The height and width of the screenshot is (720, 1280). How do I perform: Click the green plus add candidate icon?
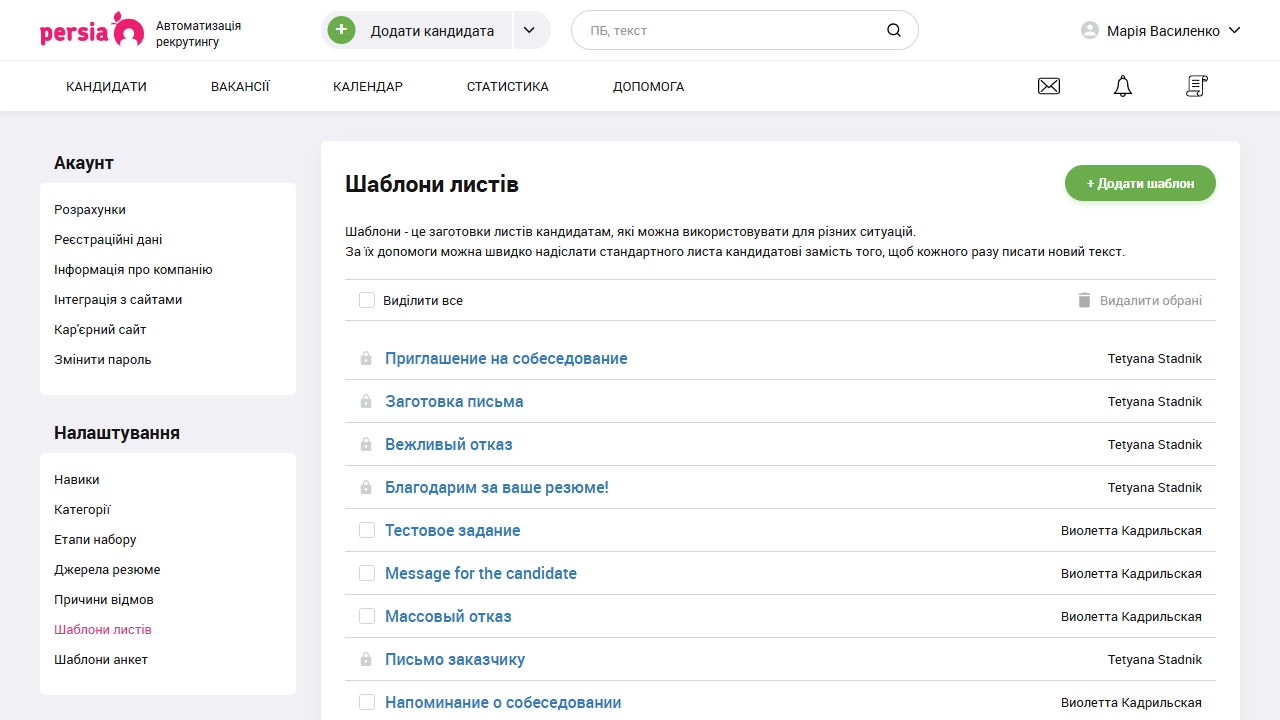341,30
